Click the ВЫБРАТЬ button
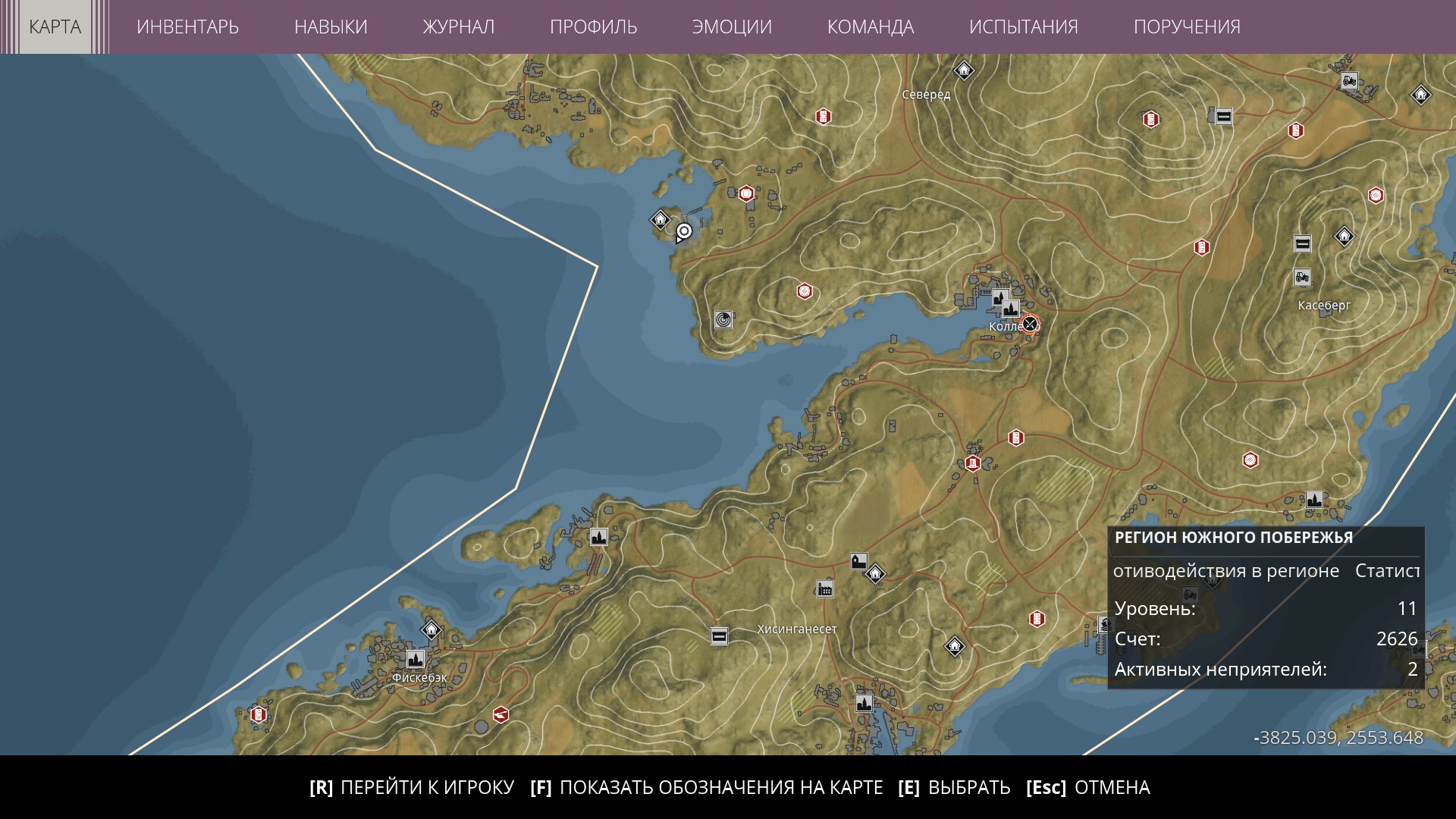This screenshot has width=1456, height=819. point(954,788)
